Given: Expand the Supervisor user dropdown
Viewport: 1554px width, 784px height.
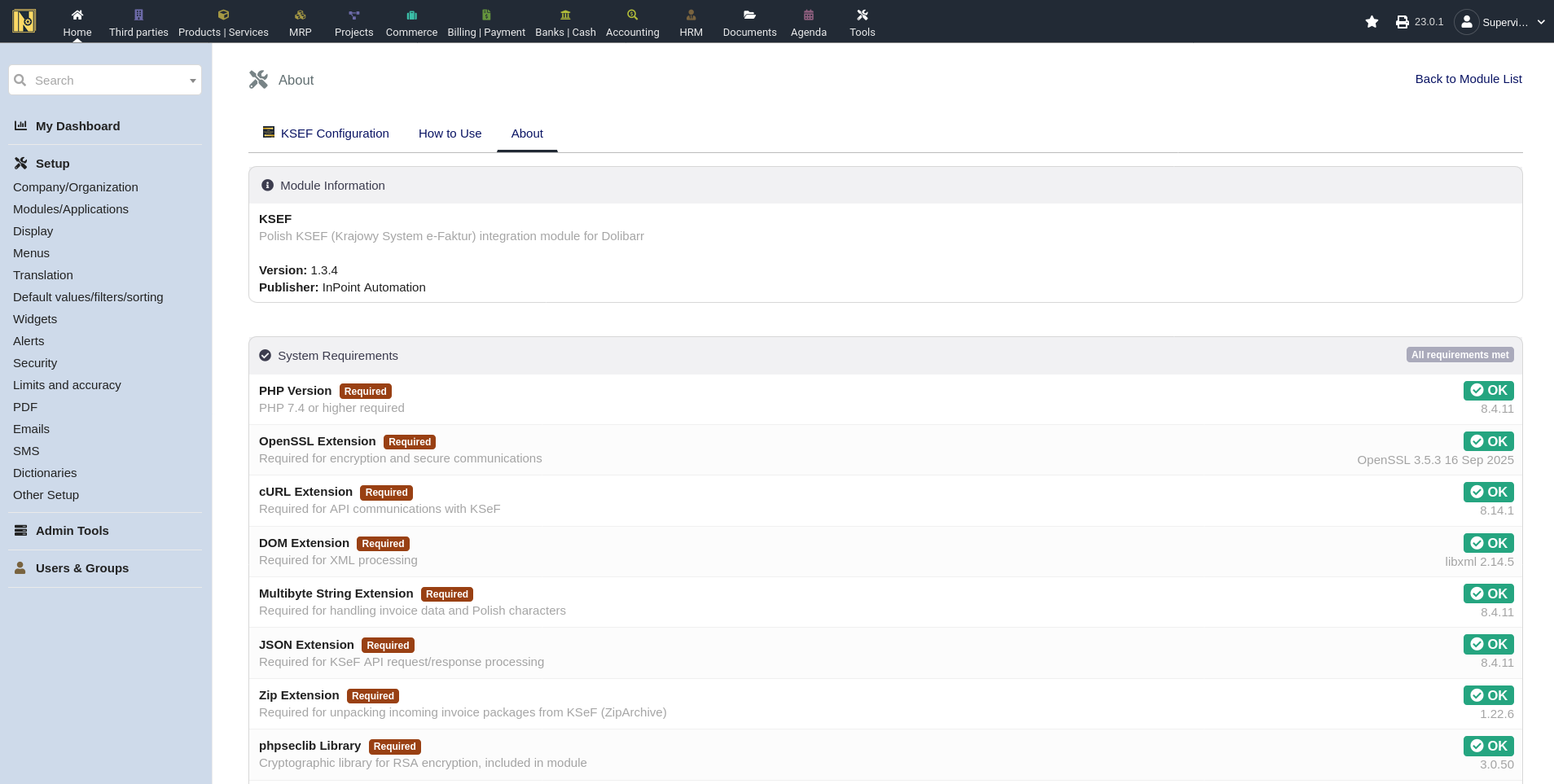Looking at the screenshot, I should (1540, 22).
